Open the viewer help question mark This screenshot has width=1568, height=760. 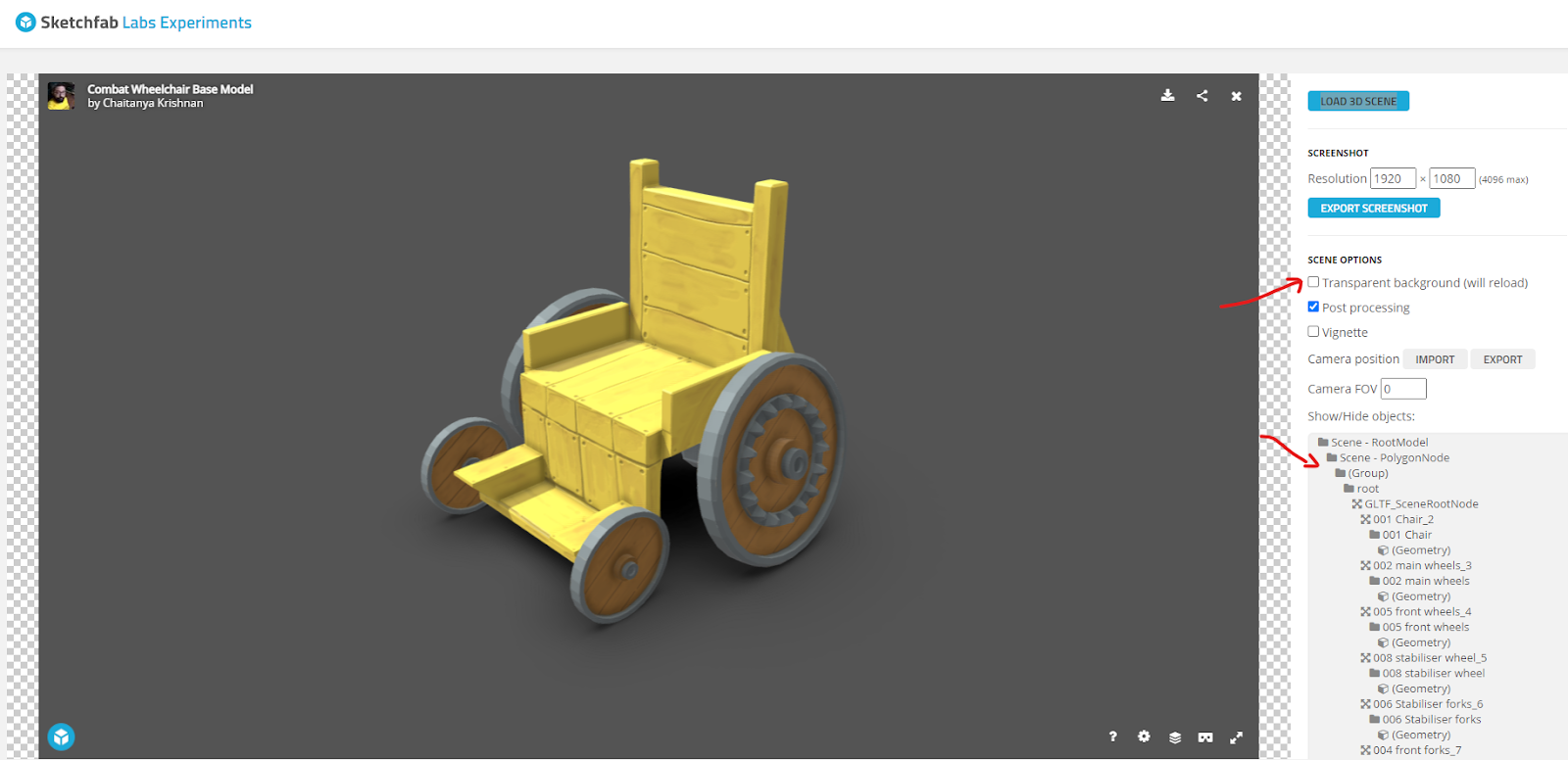[x=1112, y=736]
